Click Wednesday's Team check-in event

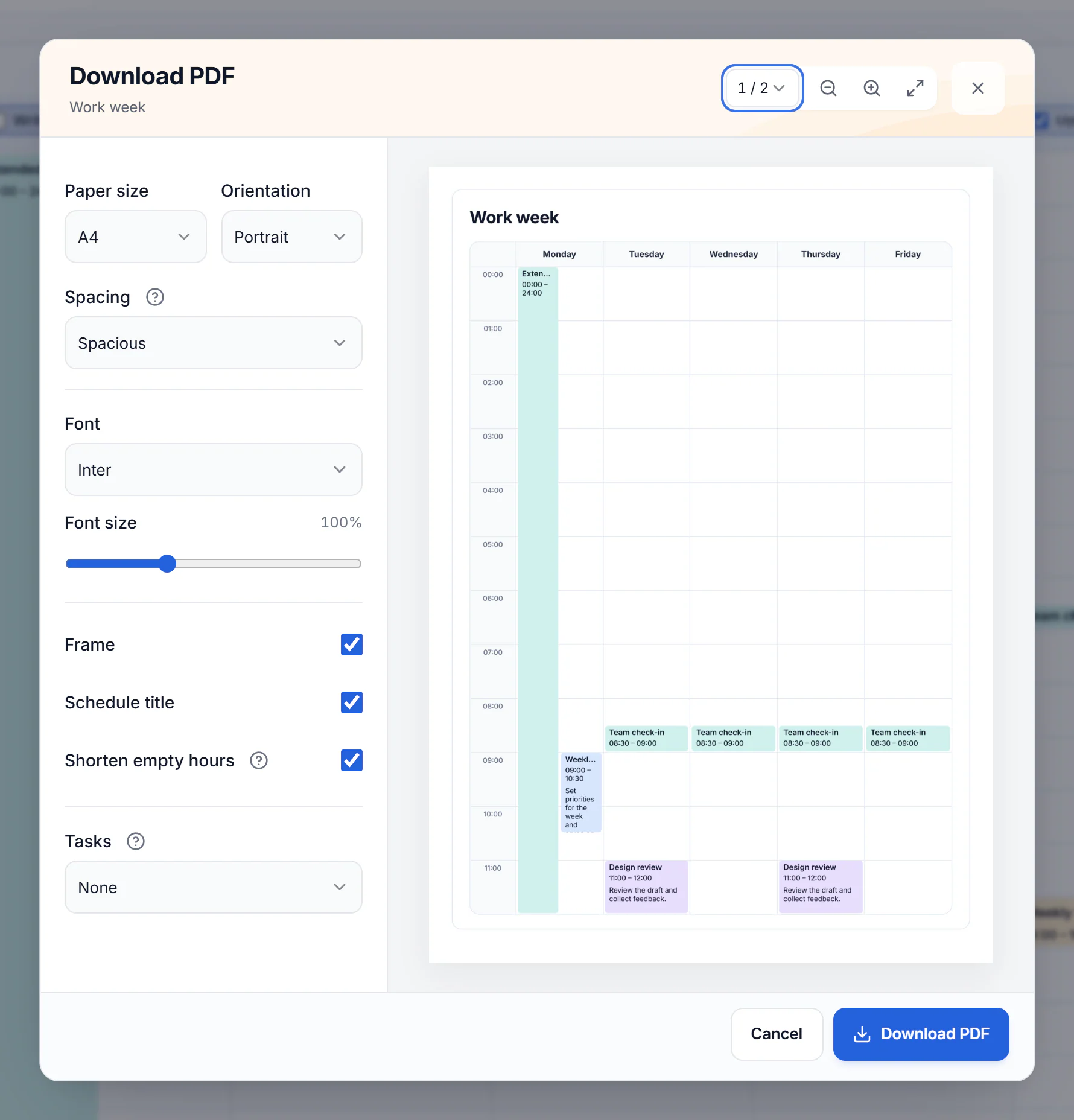click(733, 738)
